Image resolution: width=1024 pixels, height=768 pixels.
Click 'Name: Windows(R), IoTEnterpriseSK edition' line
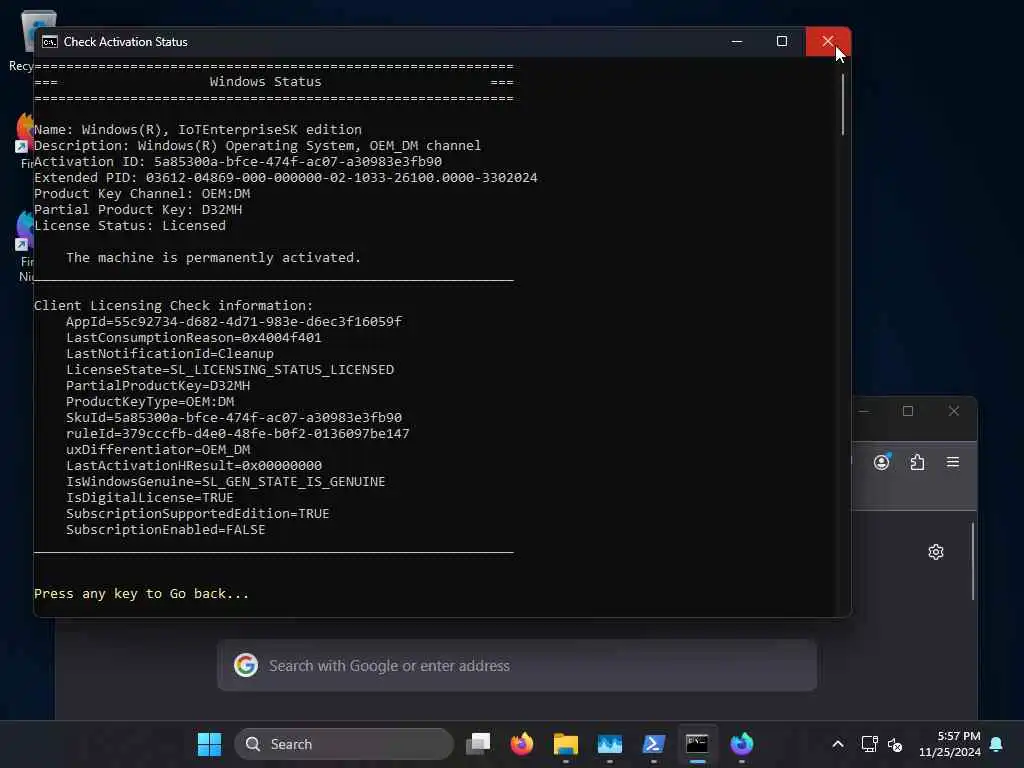pyautogui.click(x=198, y=129)
